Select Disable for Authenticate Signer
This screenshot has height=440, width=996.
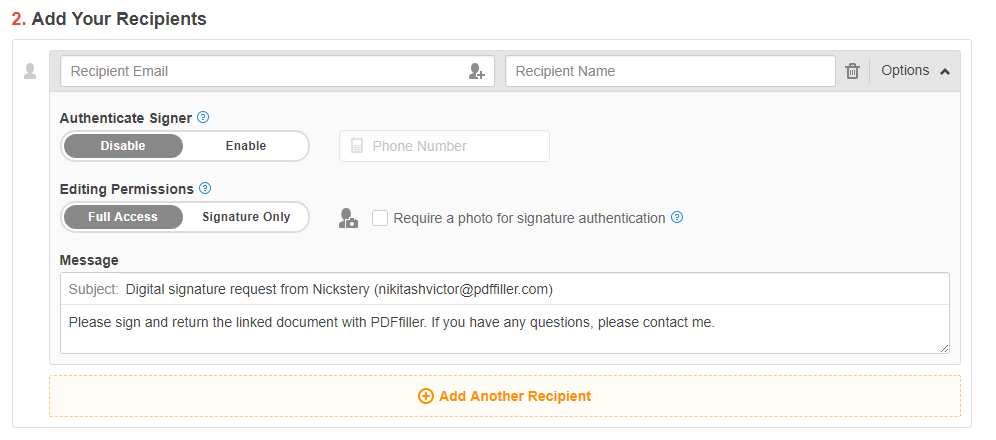[123, 146]
